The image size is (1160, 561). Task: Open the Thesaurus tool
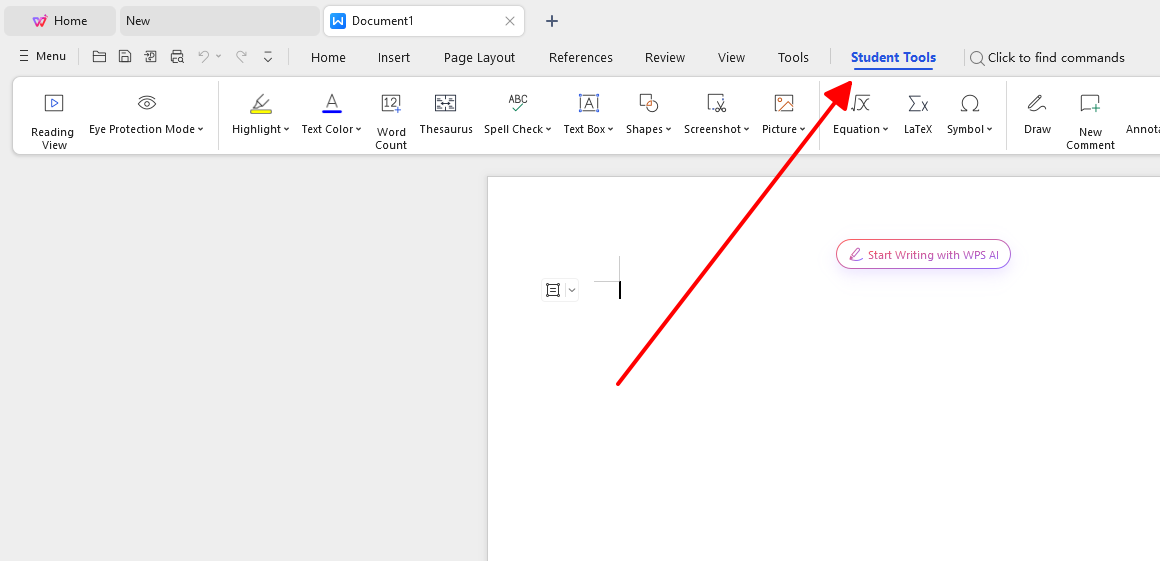(x=445, y=114)
